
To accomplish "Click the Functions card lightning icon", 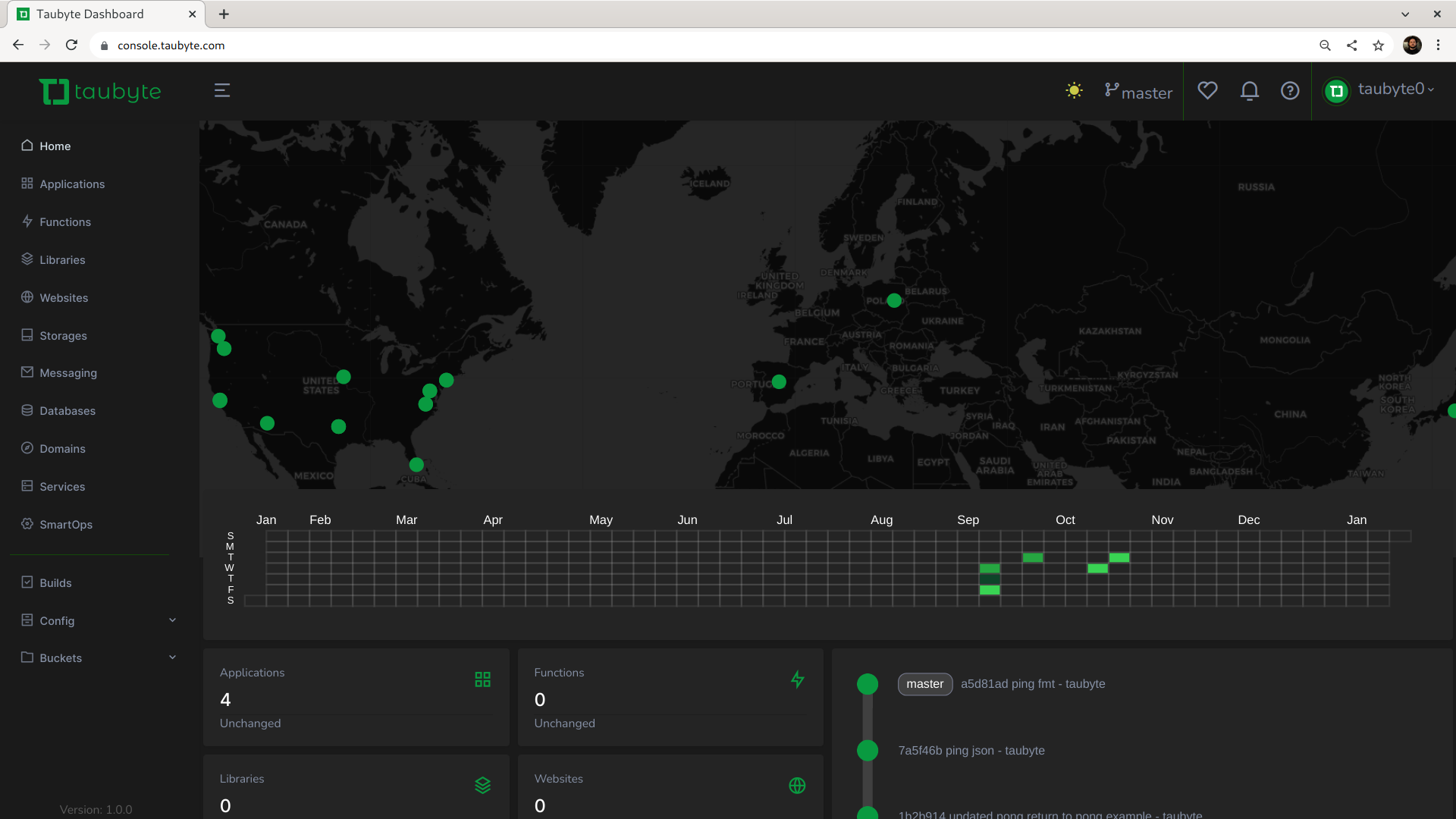I will [797, 679].
